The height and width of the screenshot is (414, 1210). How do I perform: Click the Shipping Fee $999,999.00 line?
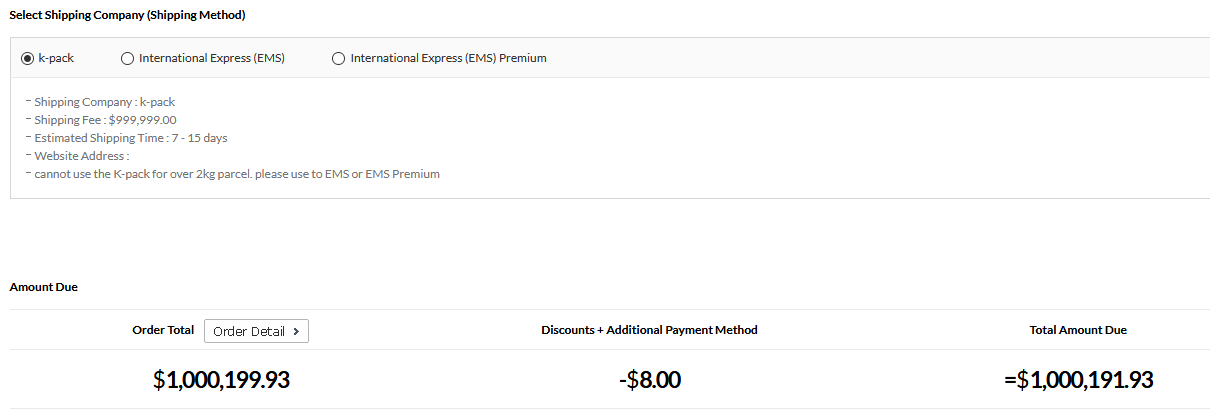coord(105,120)
